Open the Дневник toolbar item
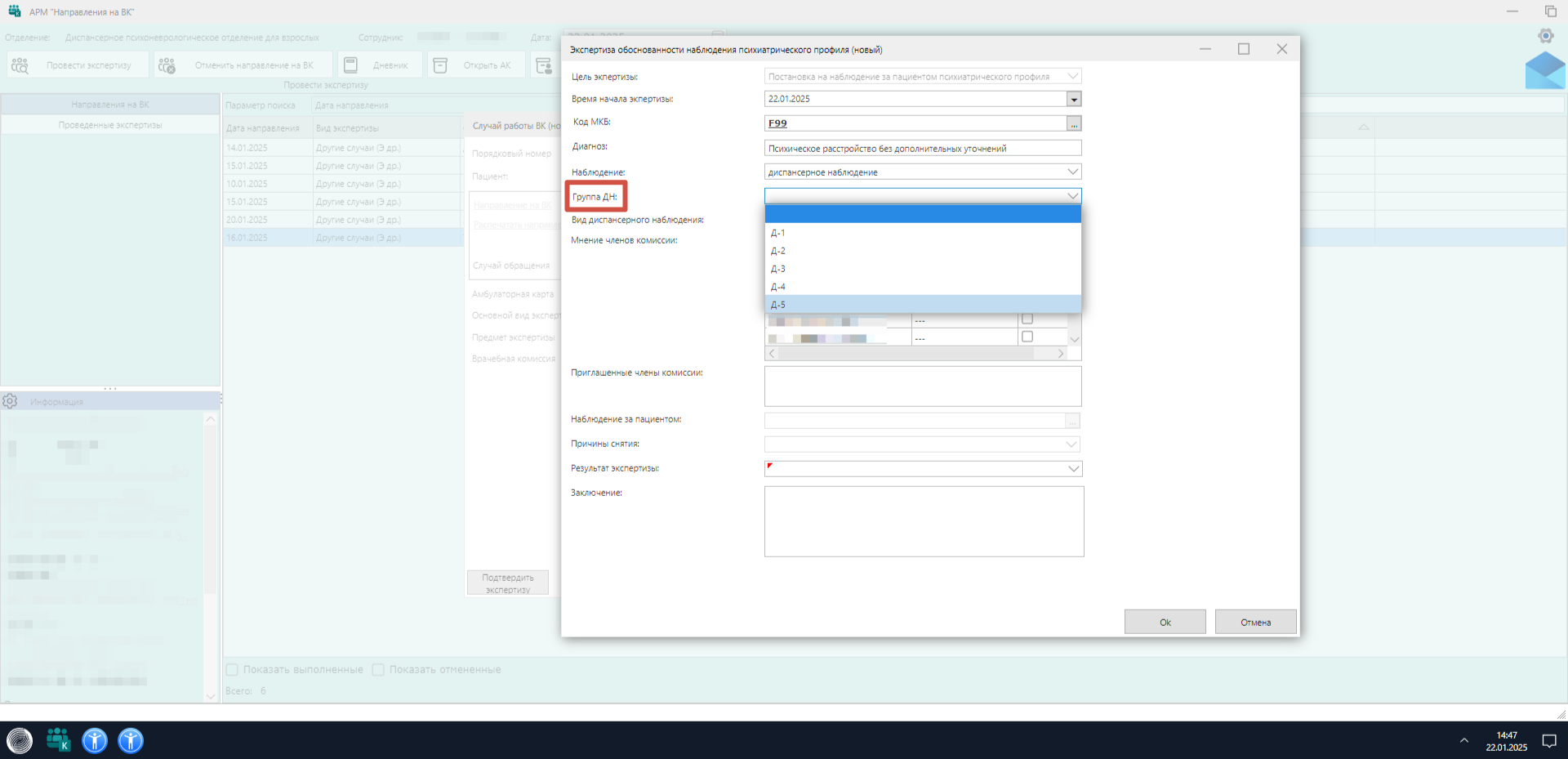Viewport: 1568px width, 759px height. click(x=380, y=65)
